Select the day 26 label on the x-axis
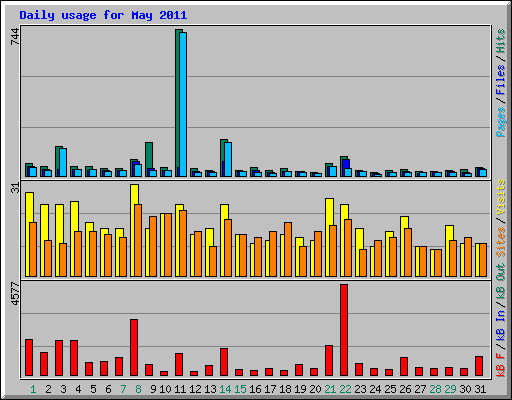 click(x=405, y=389)
